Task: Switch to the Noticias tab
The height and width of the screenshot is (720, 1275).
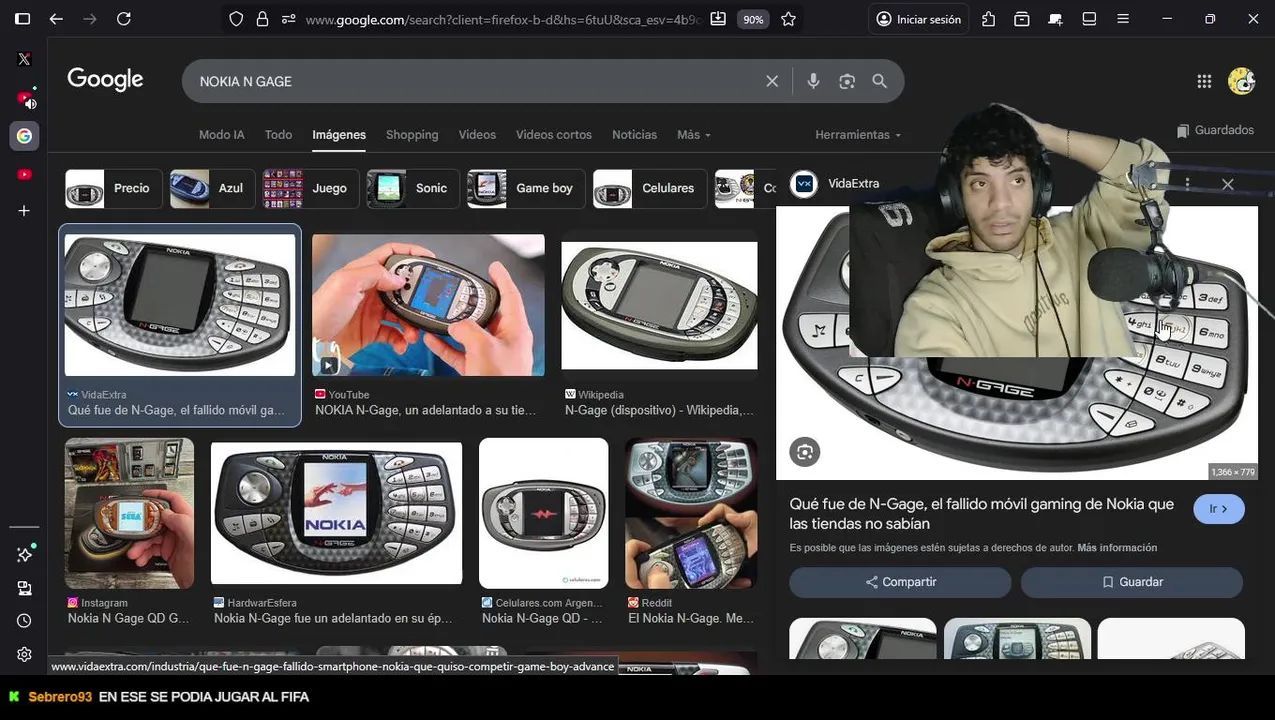Action: 635,135
